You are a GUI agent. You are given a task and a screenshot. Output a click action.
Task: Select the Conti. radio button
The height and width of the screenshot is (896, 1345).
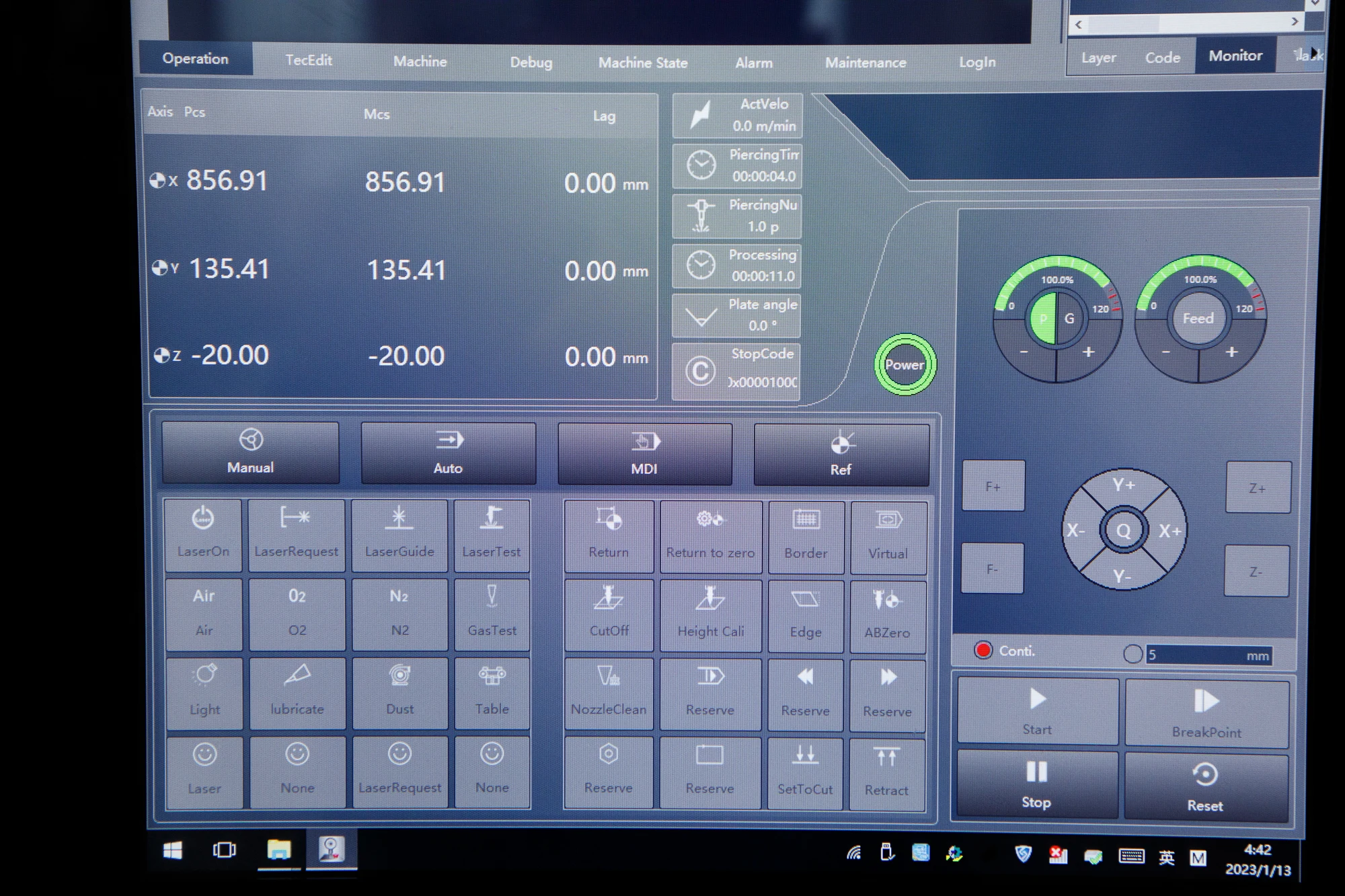[983, 650]
